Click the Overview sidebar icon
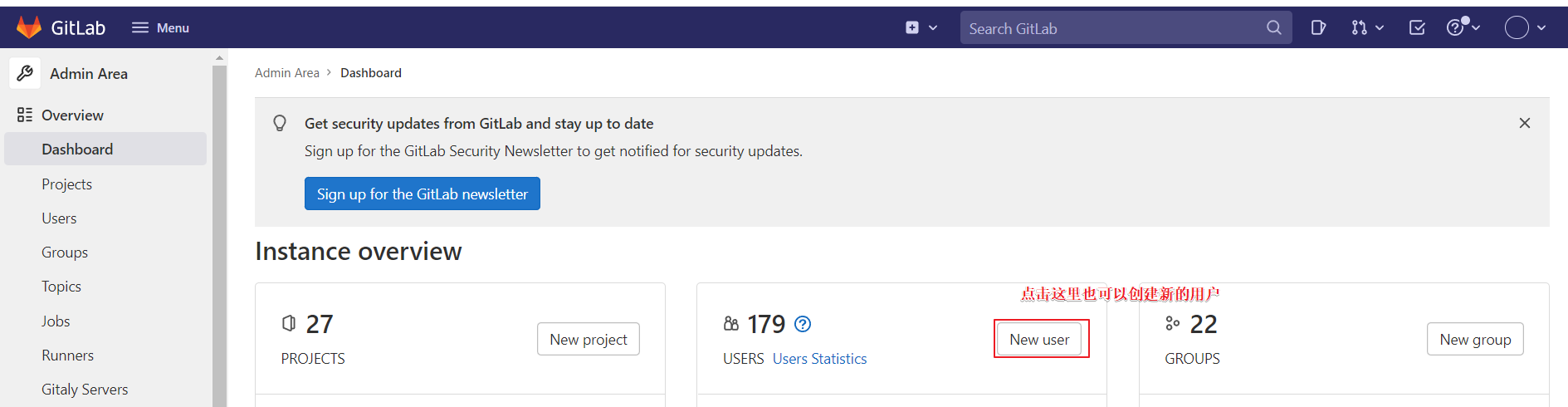Screen dimensions: 1568x407 click(x=25, y=115)
